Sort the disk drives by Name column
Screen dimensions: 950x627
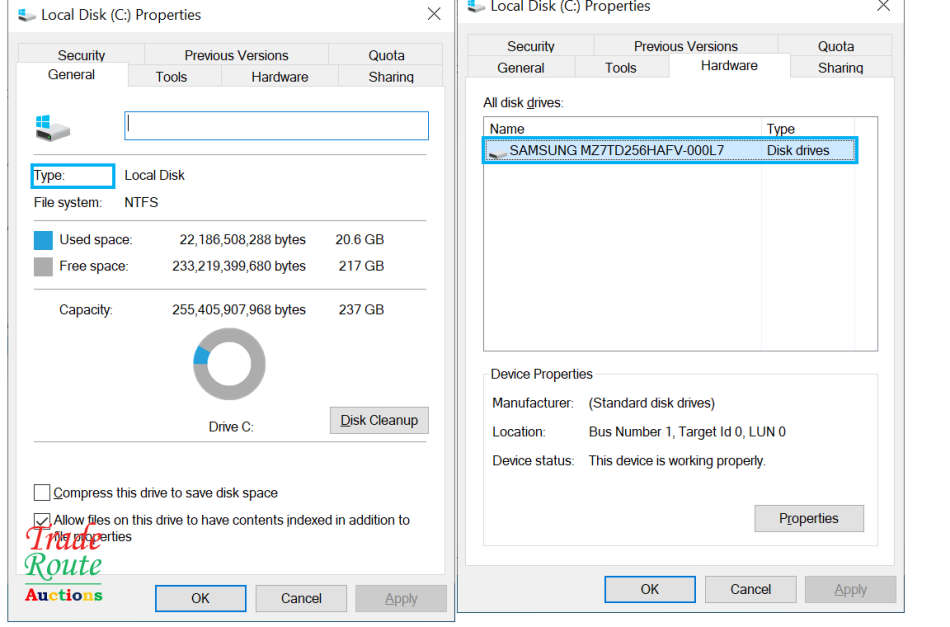pos(622,128)
